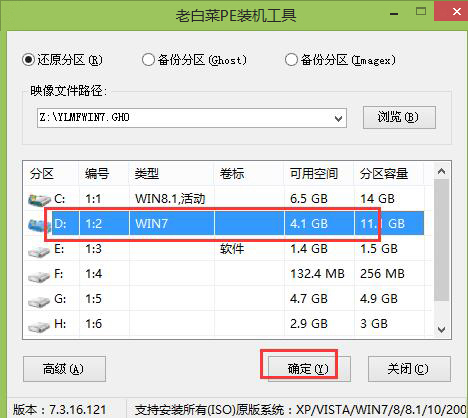Click the version 7.3.16.121 status text
Viewport: 468px width, 418px height.
click(60, 410)
